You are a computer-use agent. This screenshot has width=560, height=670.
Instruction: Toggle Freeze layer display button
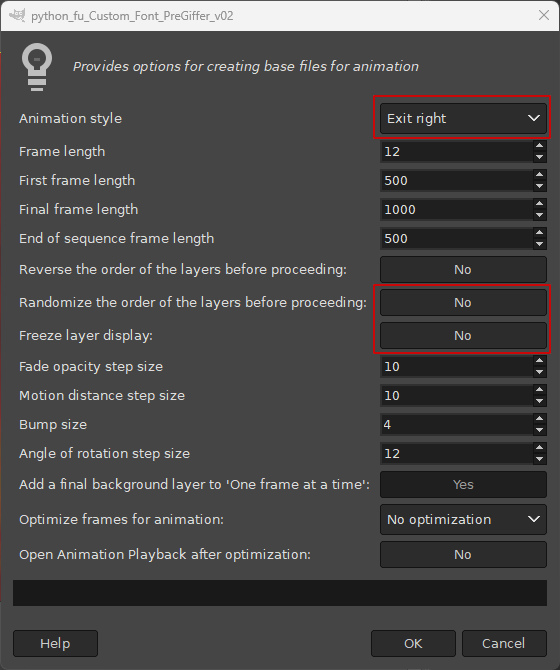[x=463, y=335]
